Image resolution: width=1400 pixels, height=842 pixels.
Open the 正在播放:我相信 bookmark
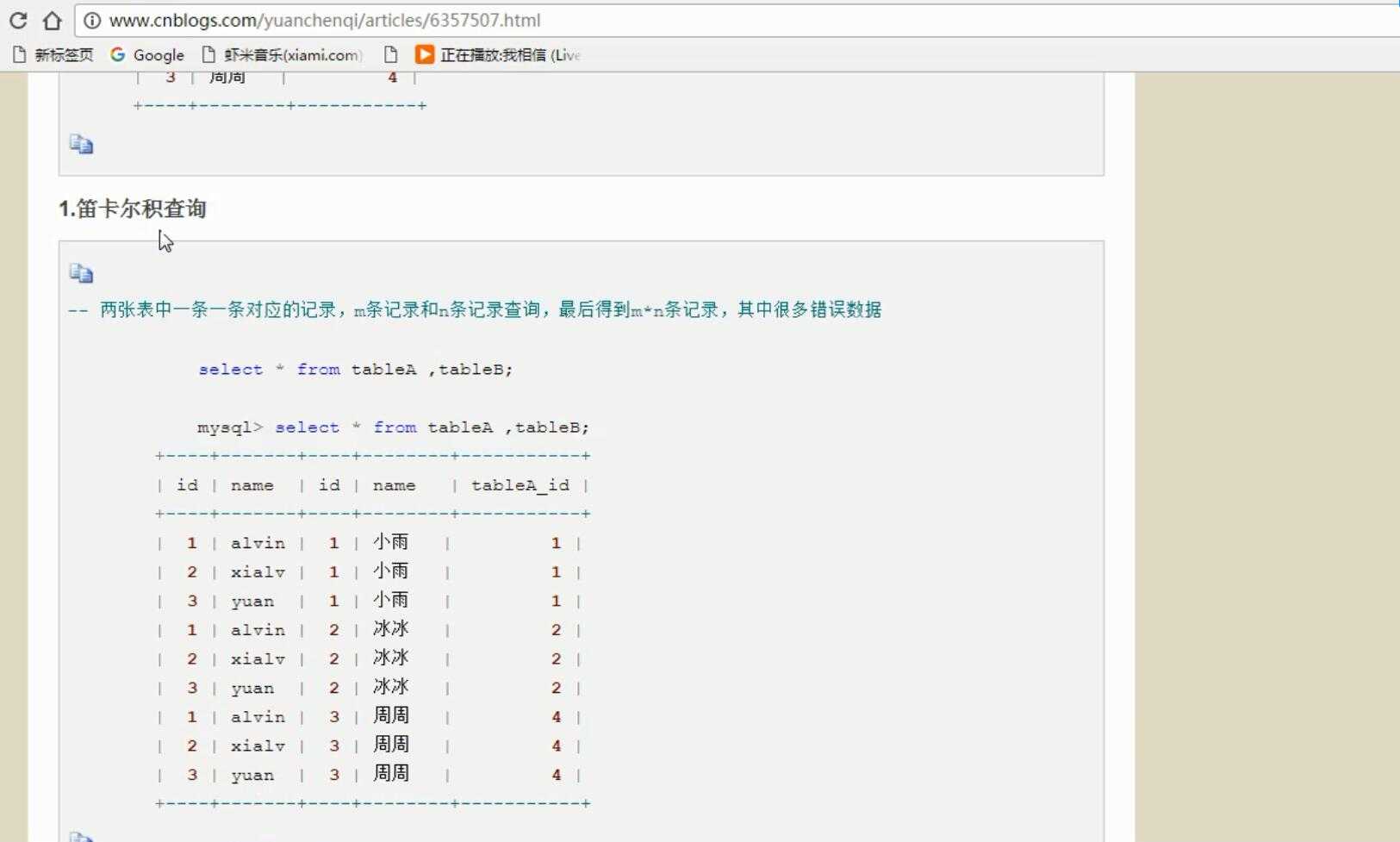[497, 55]
